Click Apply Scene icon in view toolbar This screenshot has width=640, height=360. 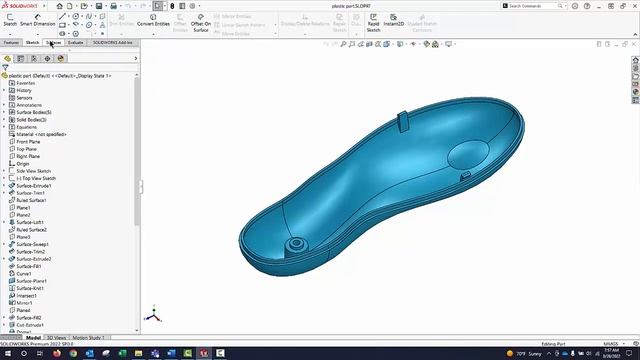436,44
